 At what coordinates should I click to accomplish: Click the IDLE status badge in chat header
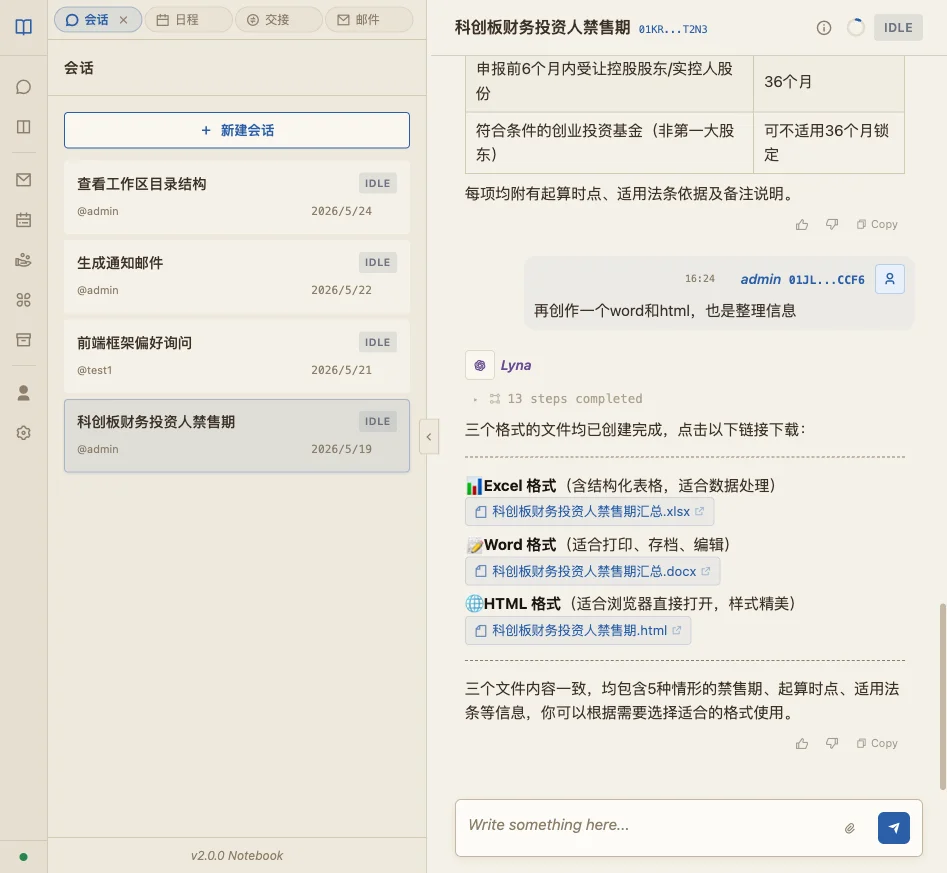click(x=898, y=28)
